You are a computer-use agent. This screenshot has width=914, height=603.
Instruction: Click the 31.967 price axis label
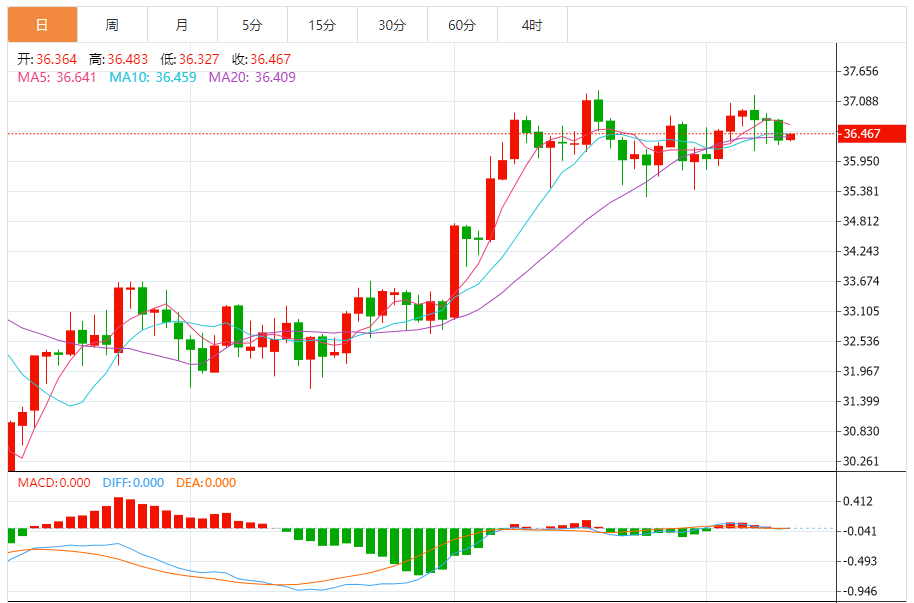coord(860,371)
